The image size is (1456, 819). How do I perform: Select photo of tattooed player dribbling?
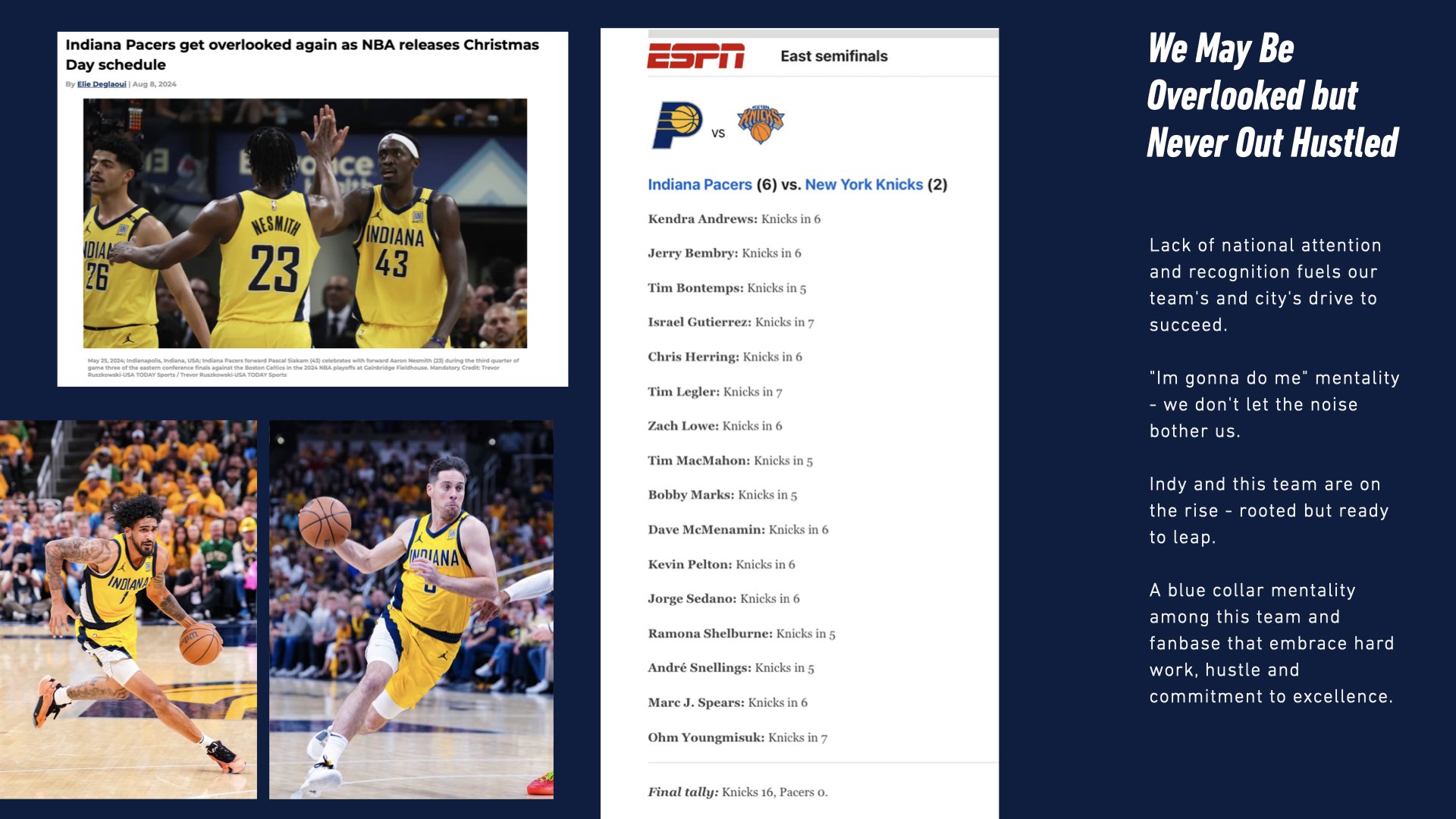click(x=128, y=609)
